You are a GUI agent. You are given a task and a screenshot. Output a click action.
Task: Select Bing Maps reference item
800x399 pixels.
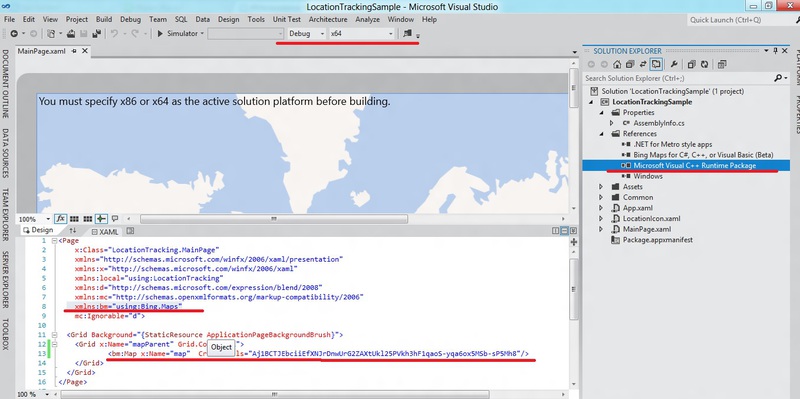tap(704, 155)
